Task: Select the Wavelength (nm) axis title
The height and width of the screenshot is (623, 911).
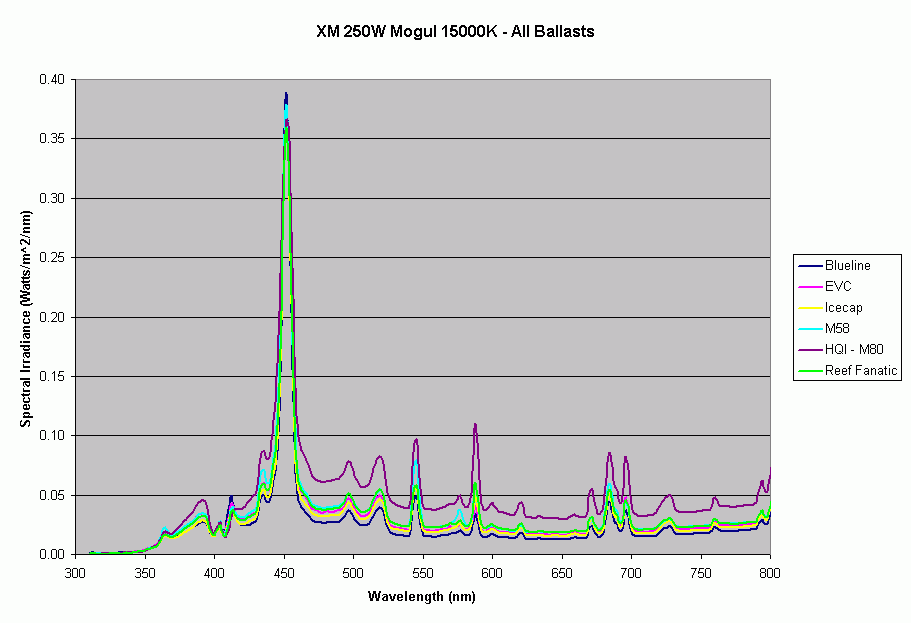Action: point(421,597)
